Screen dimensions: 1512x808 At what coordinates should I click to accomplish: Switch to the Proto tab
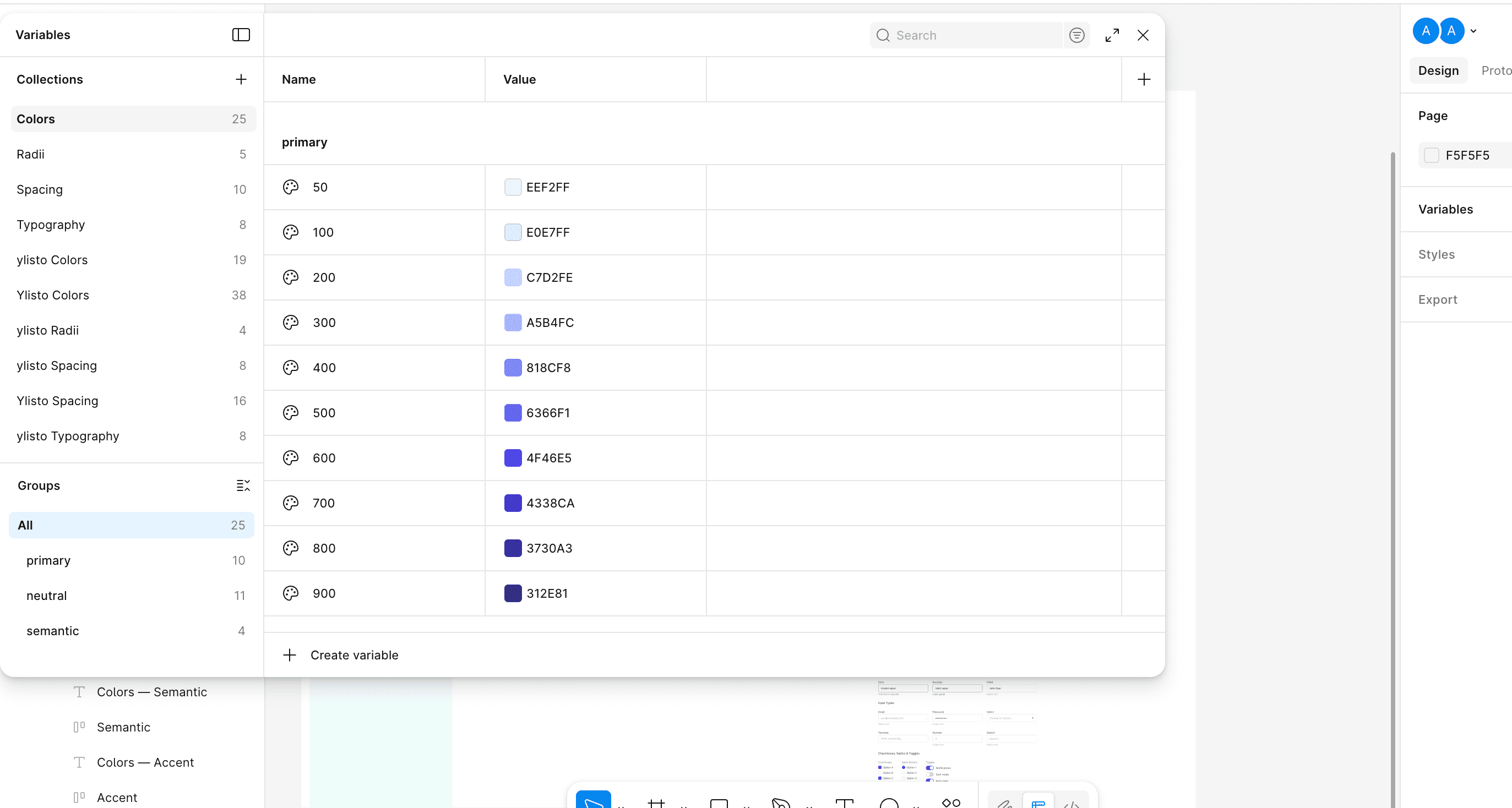(x=1495, y=70)
